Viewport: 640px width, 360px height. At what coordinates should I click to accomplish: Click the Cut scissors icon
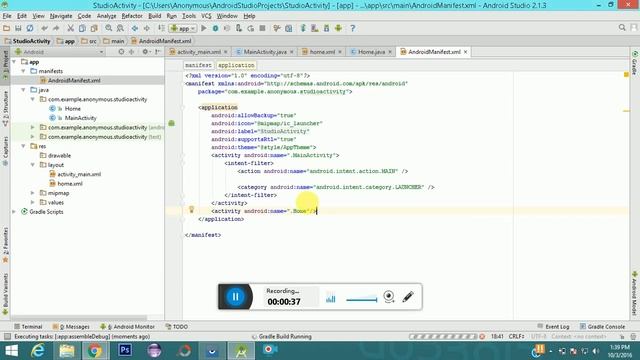click(71, 28)
